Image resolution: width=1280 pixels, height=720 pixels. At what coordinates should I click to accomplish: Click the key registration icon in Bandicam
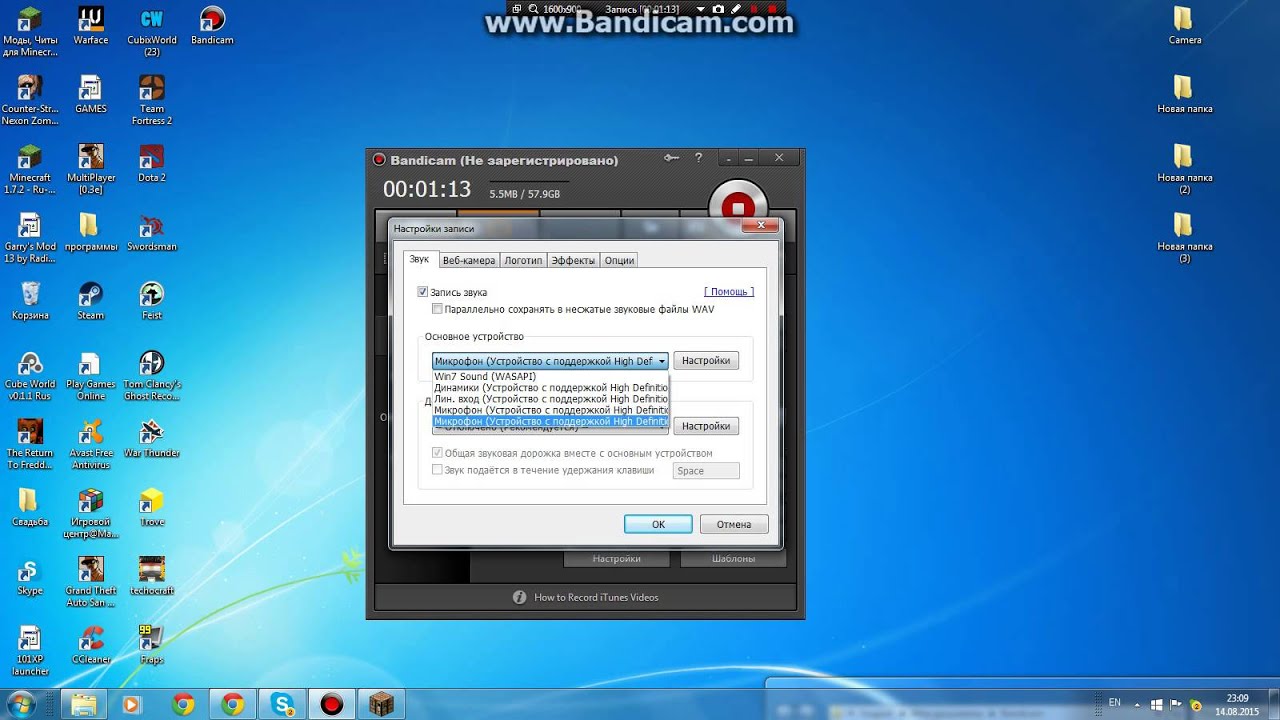[x=671, y=158]
